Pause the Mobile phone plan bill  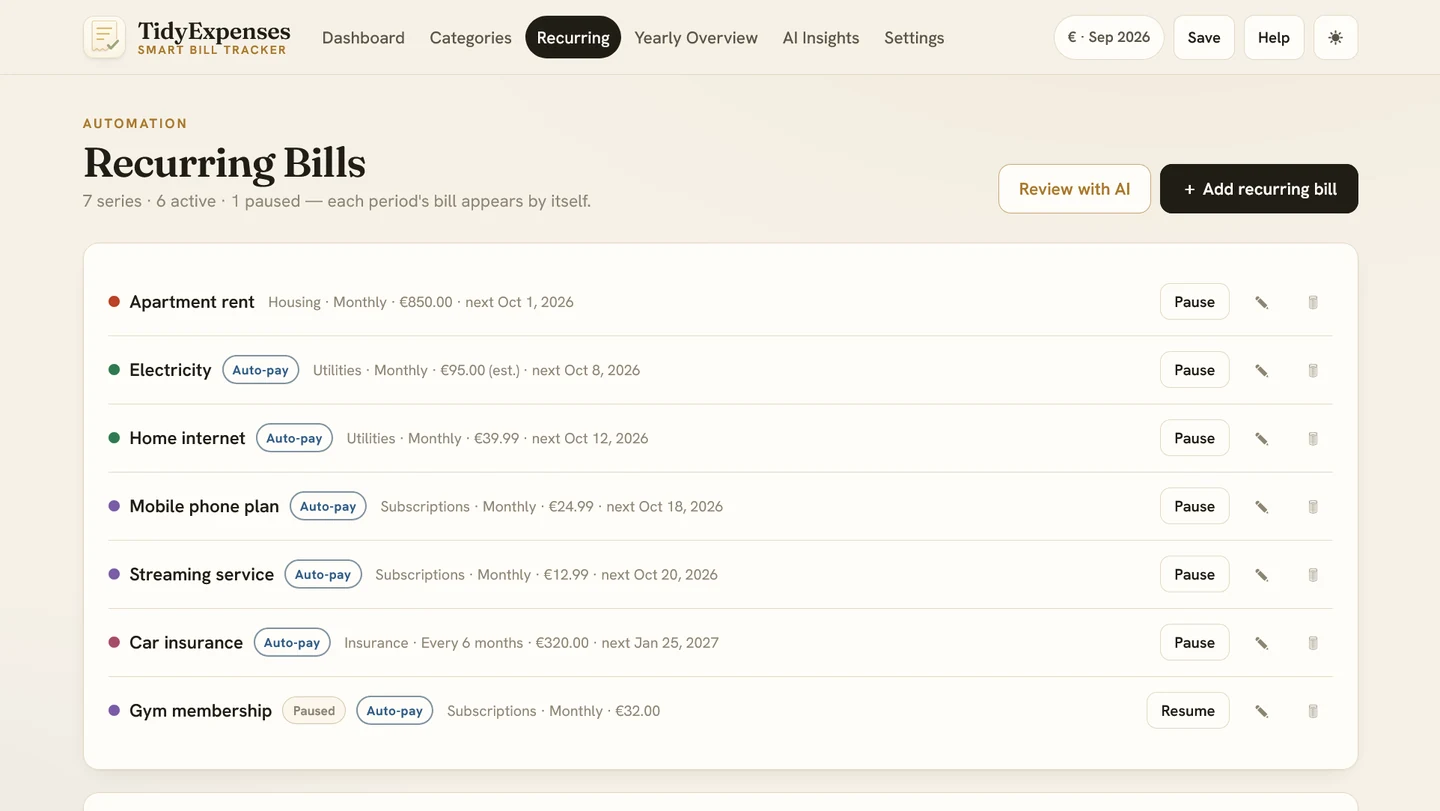coord(1194,506)
